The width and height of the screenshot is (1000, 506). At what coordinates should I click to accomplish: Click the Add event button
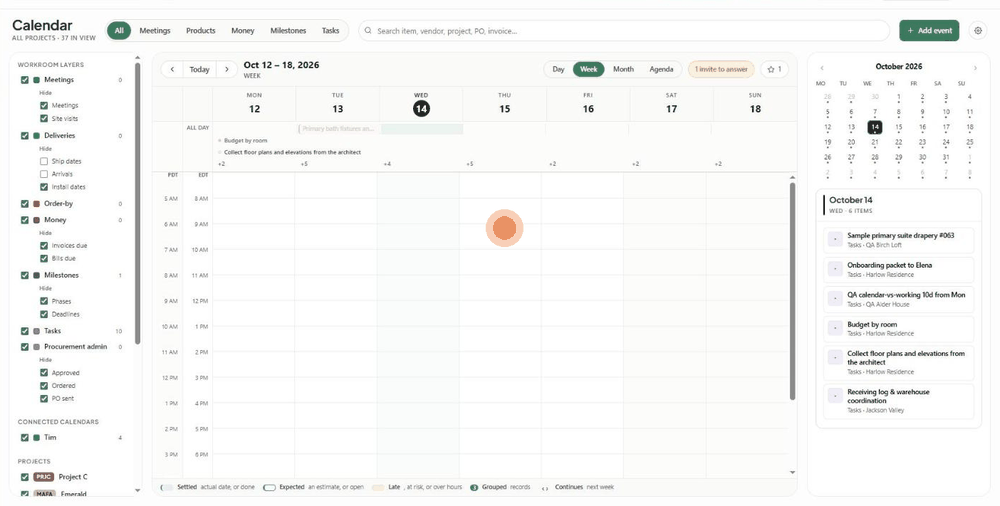click(929, 31)
